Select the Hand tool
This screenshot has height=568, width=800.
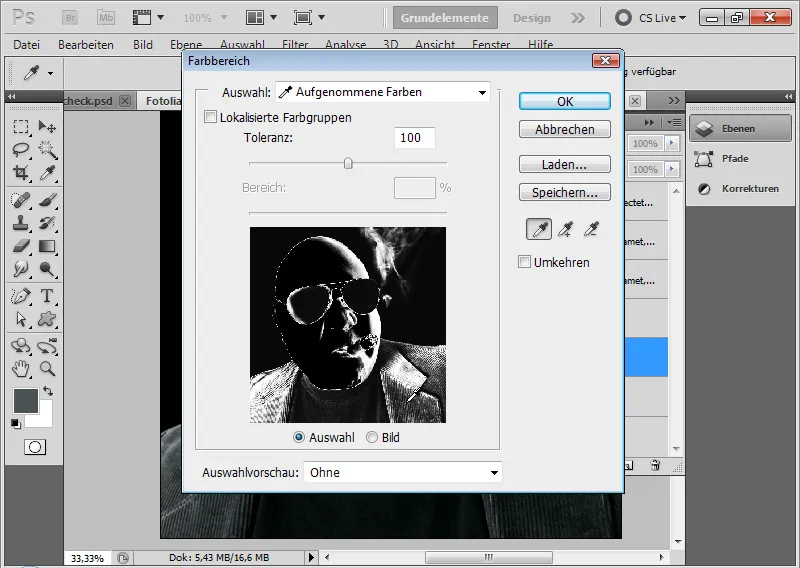(21, 368)
